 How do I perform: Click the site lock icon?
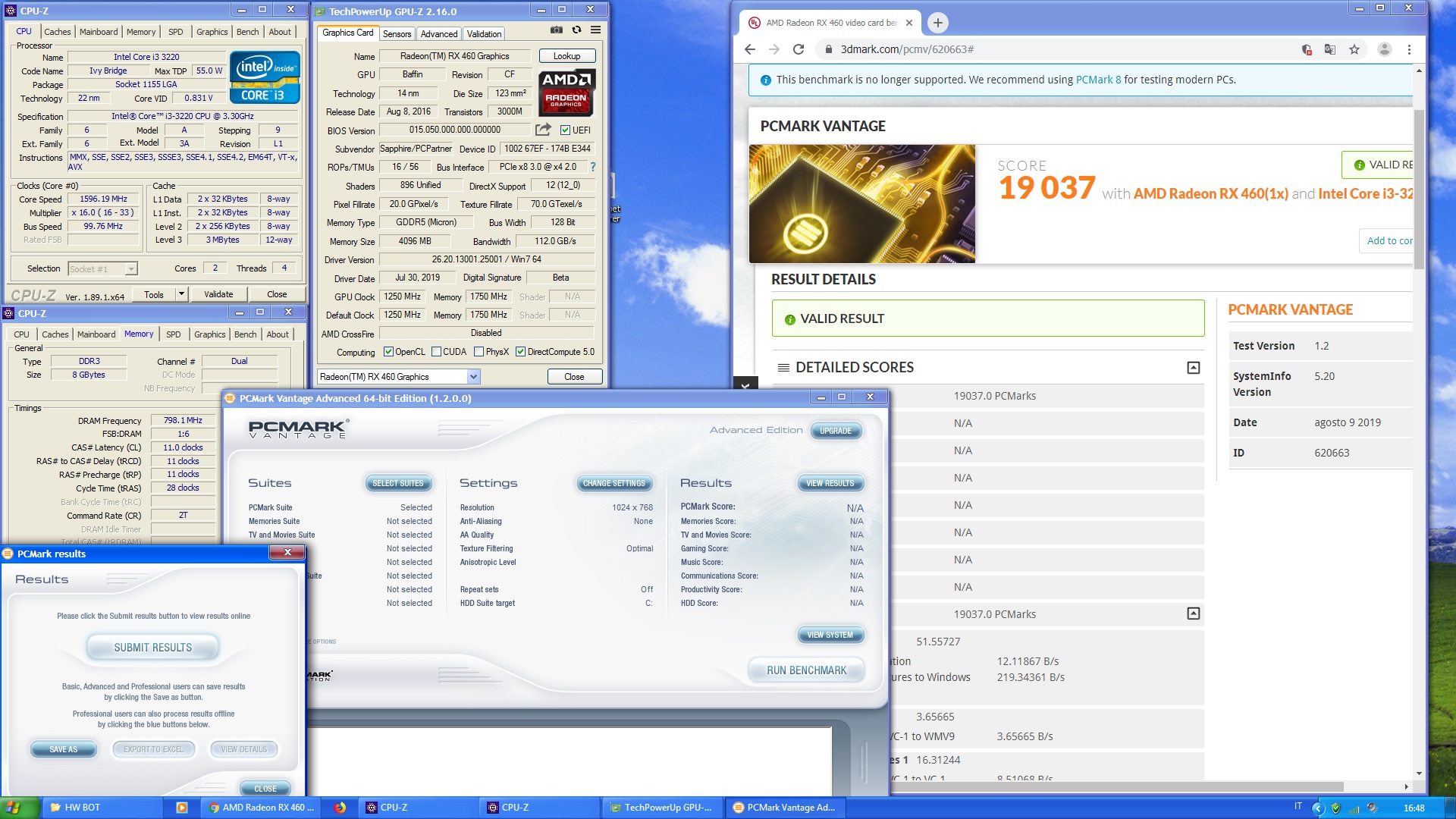click(828, 49)
